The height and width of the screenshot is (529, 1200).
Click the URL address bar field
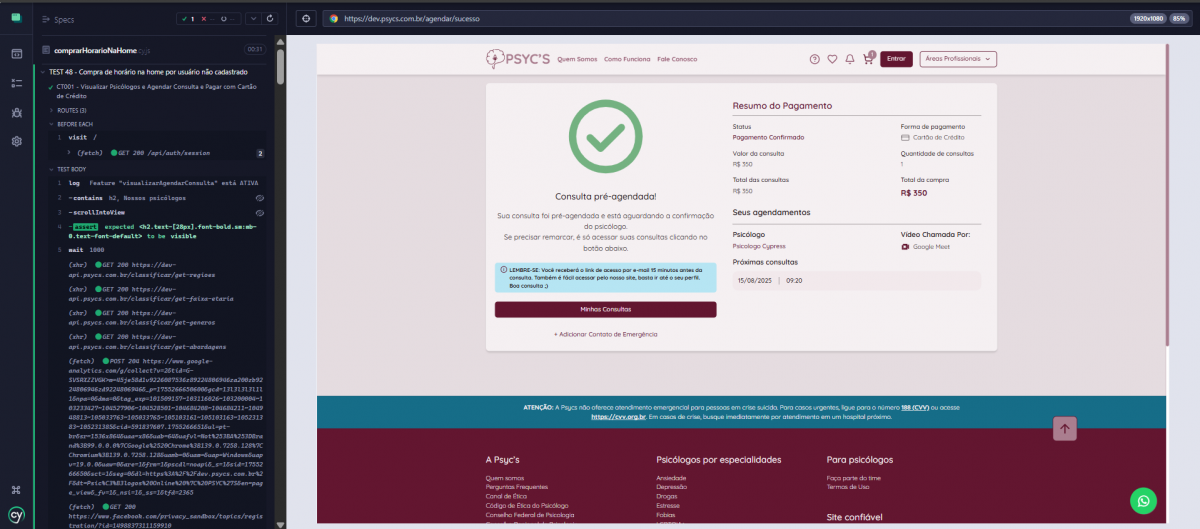700,18
